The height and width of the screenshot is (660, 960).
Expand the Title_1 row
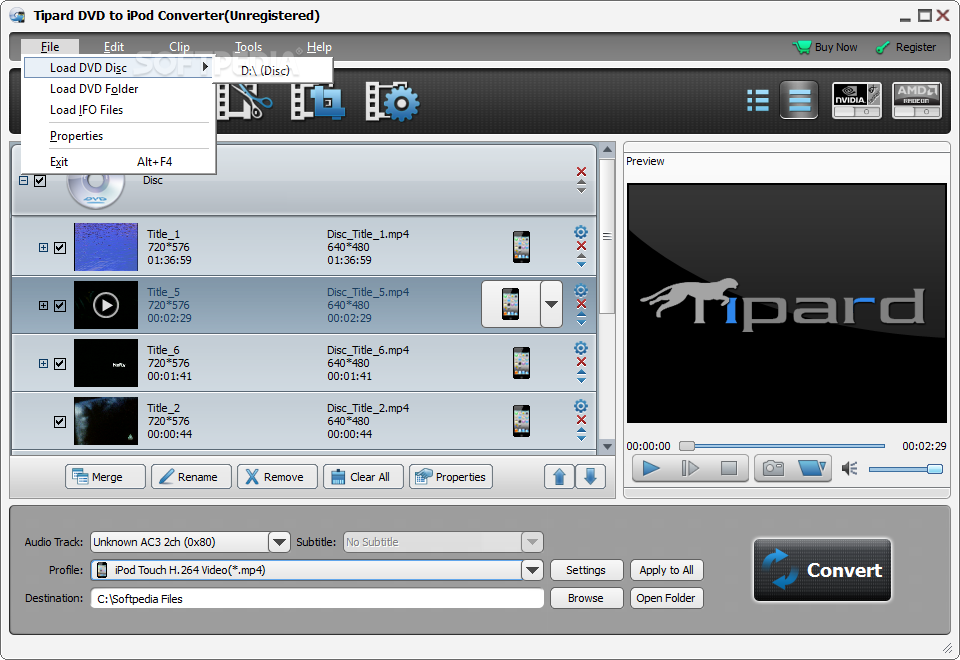click(x=43, y=247)
